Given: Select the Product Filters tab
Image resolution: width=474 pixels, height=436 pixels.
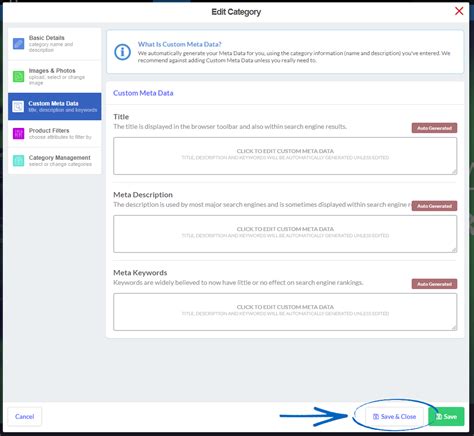Looking at the screenshot, I should pyautogui.click(x=55, y=134).
